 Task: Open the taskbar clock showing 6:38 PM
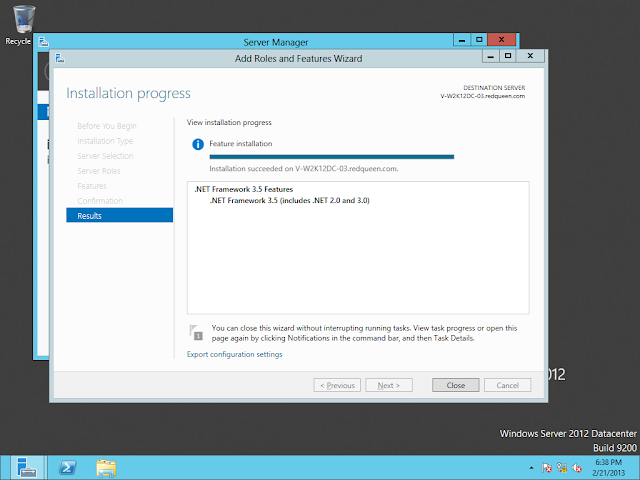pos(609,468)
